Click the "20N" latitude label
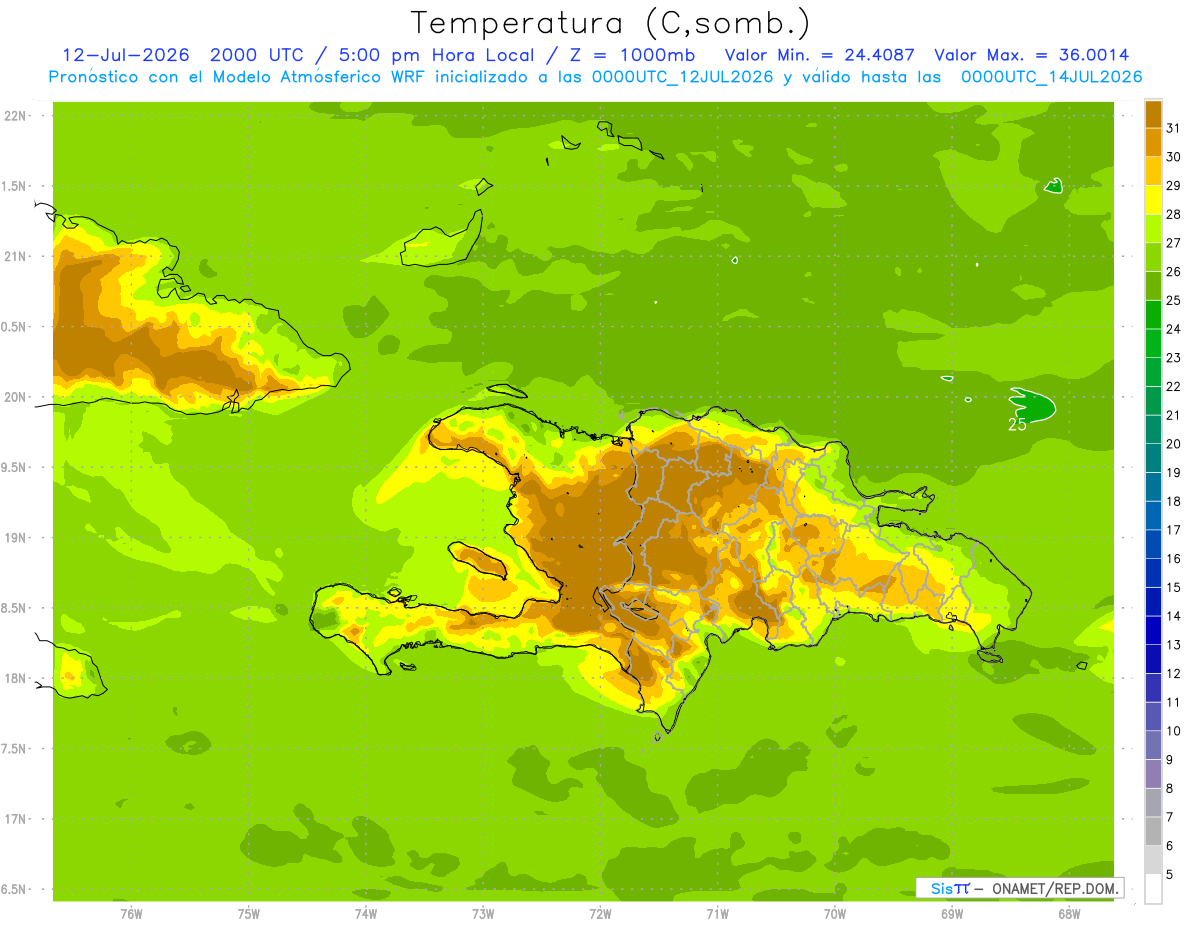The image size is (1200, 927). pos(14,397)
